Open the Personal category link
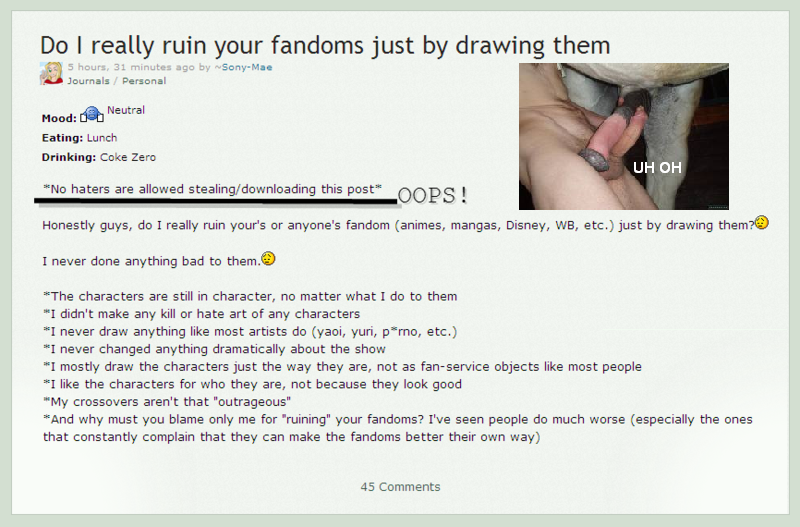The image size is (800, 527). 144,81
